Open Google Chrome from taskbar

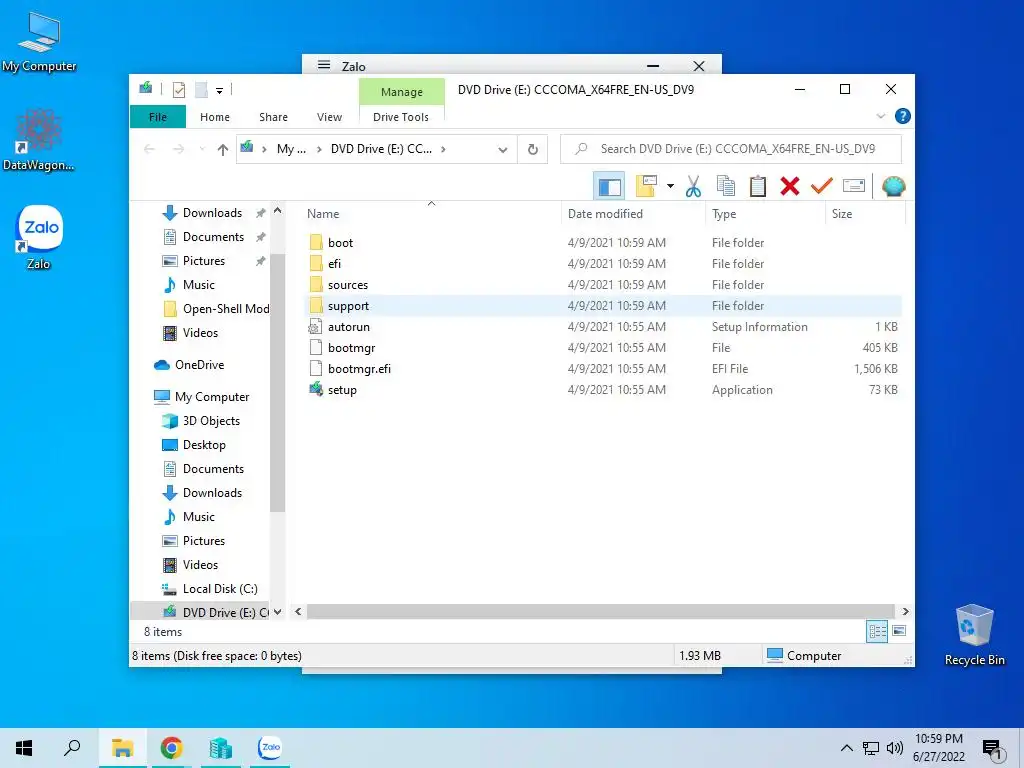pos(171,748)
